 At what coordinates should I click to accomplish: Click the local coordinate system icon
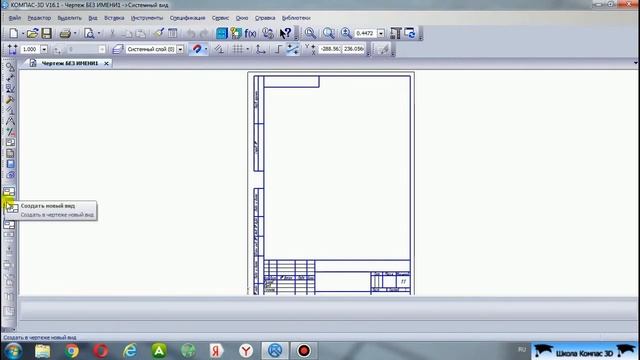coord(260,49)
